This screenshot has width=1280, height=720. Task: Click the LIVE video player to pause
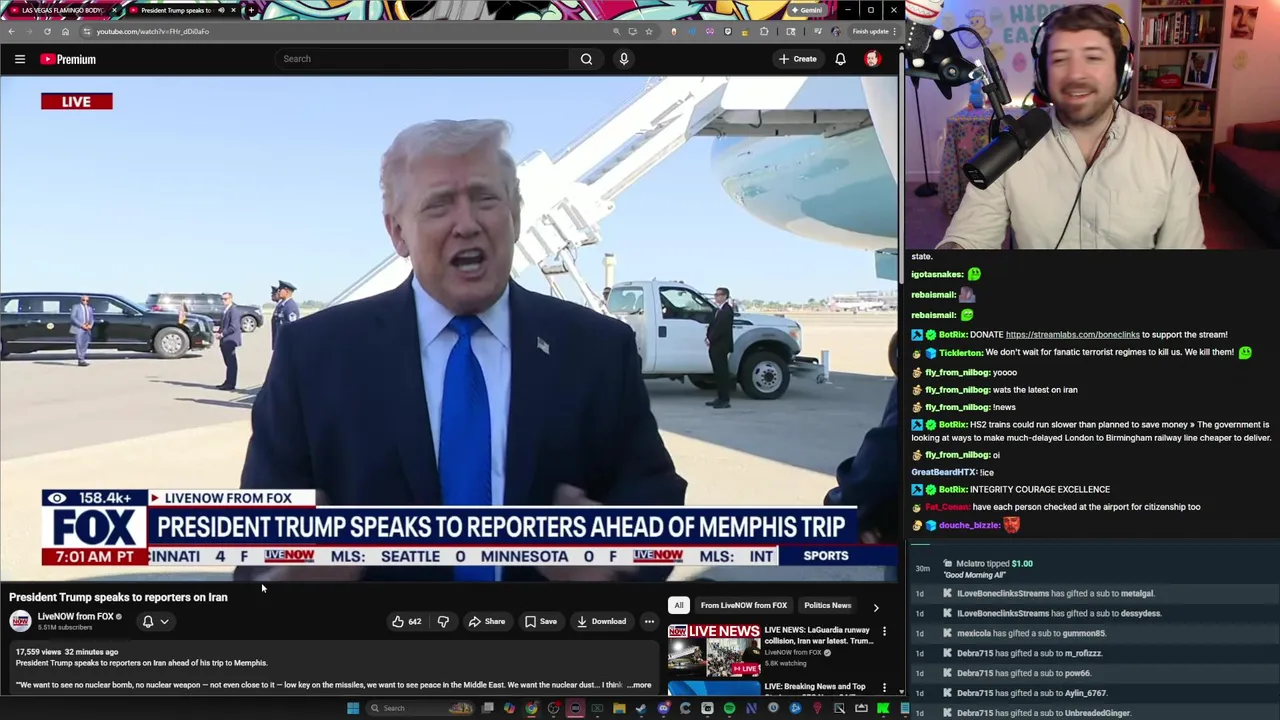click(449, 330)
